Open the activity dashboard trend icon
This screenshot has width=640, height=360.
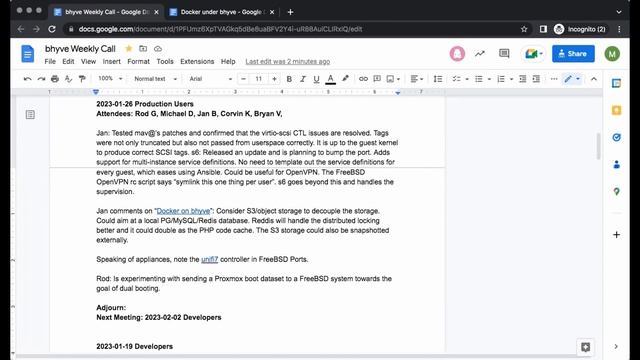click(x=480, y=53)
